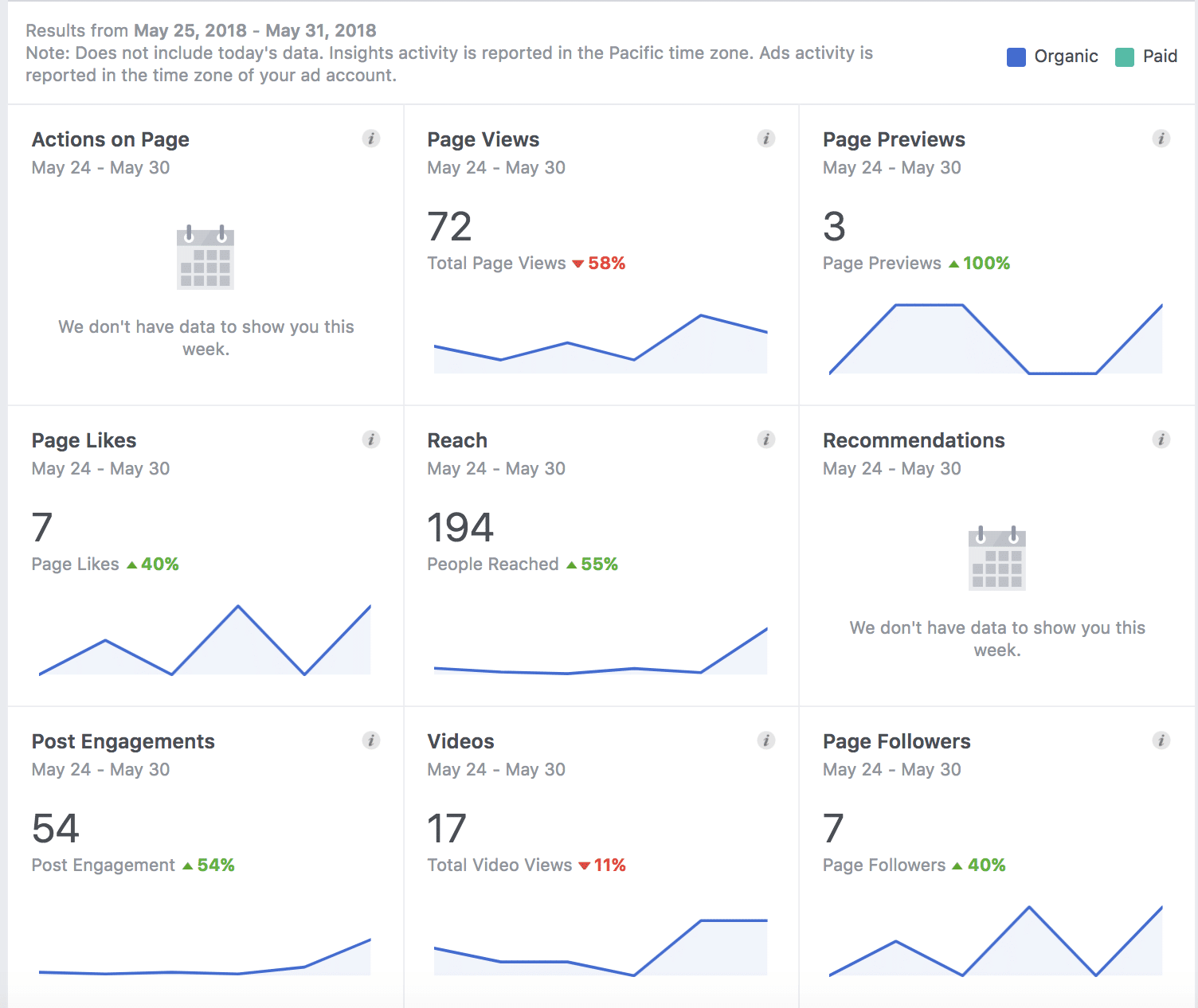This screenshot has height=1008, width=1198.
Task: Open the Page Views details
Action: (x=484, y=139)
